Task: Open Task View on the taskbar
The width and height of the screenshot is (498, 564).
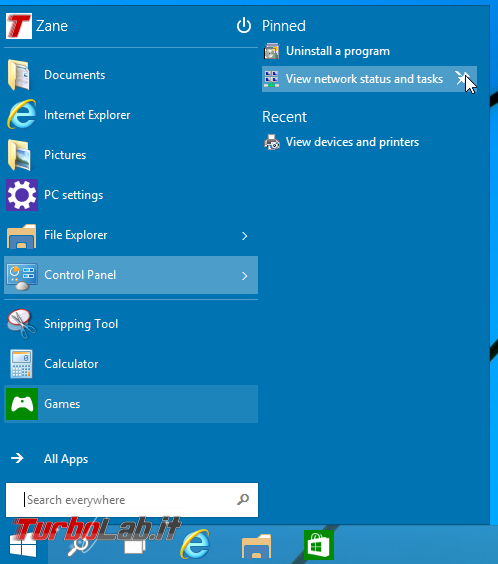Action: tap(135, 546)
